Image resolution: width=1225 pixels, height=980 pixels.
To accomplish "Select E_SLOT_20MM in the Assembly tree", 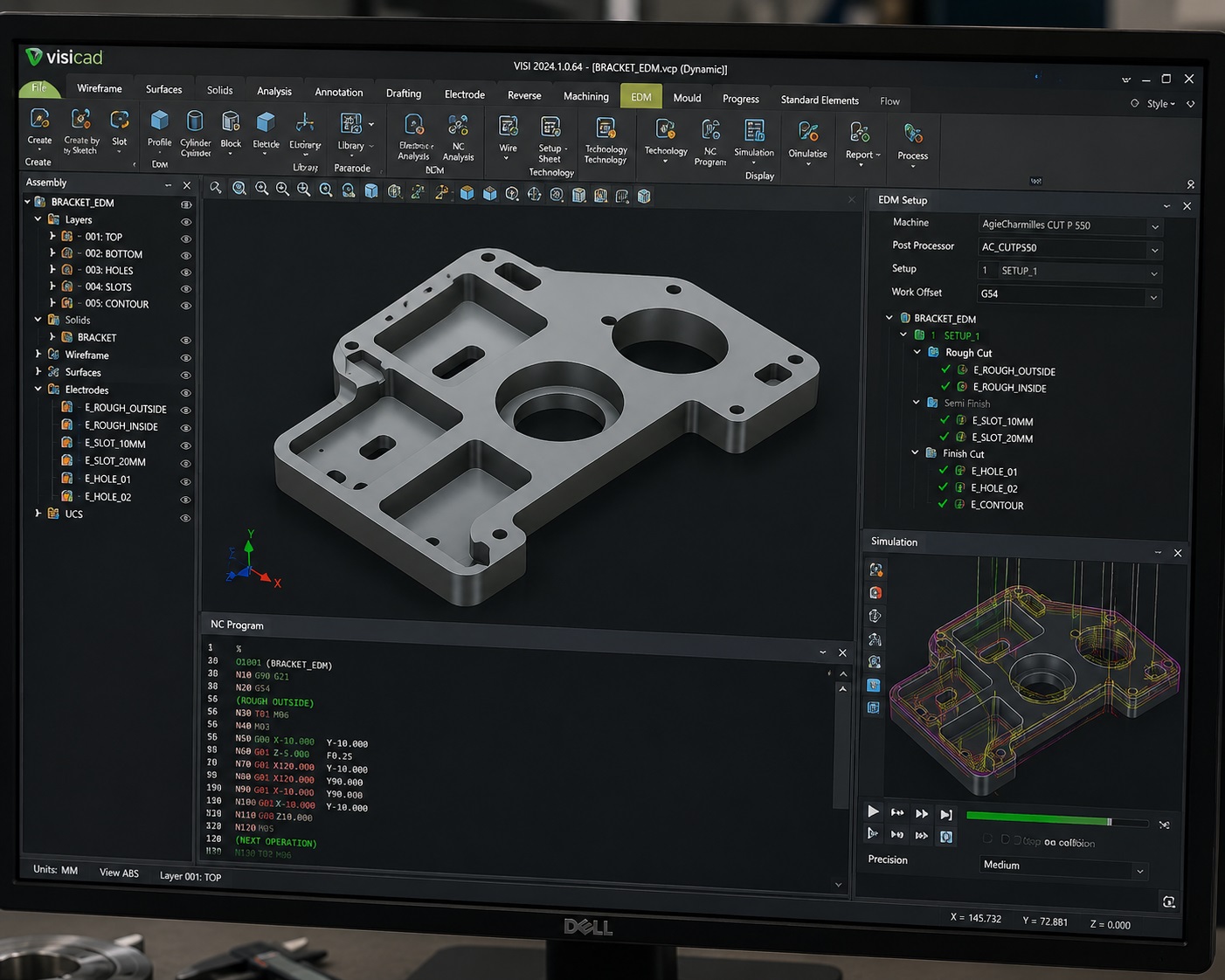I will click(x=114, y=461).
